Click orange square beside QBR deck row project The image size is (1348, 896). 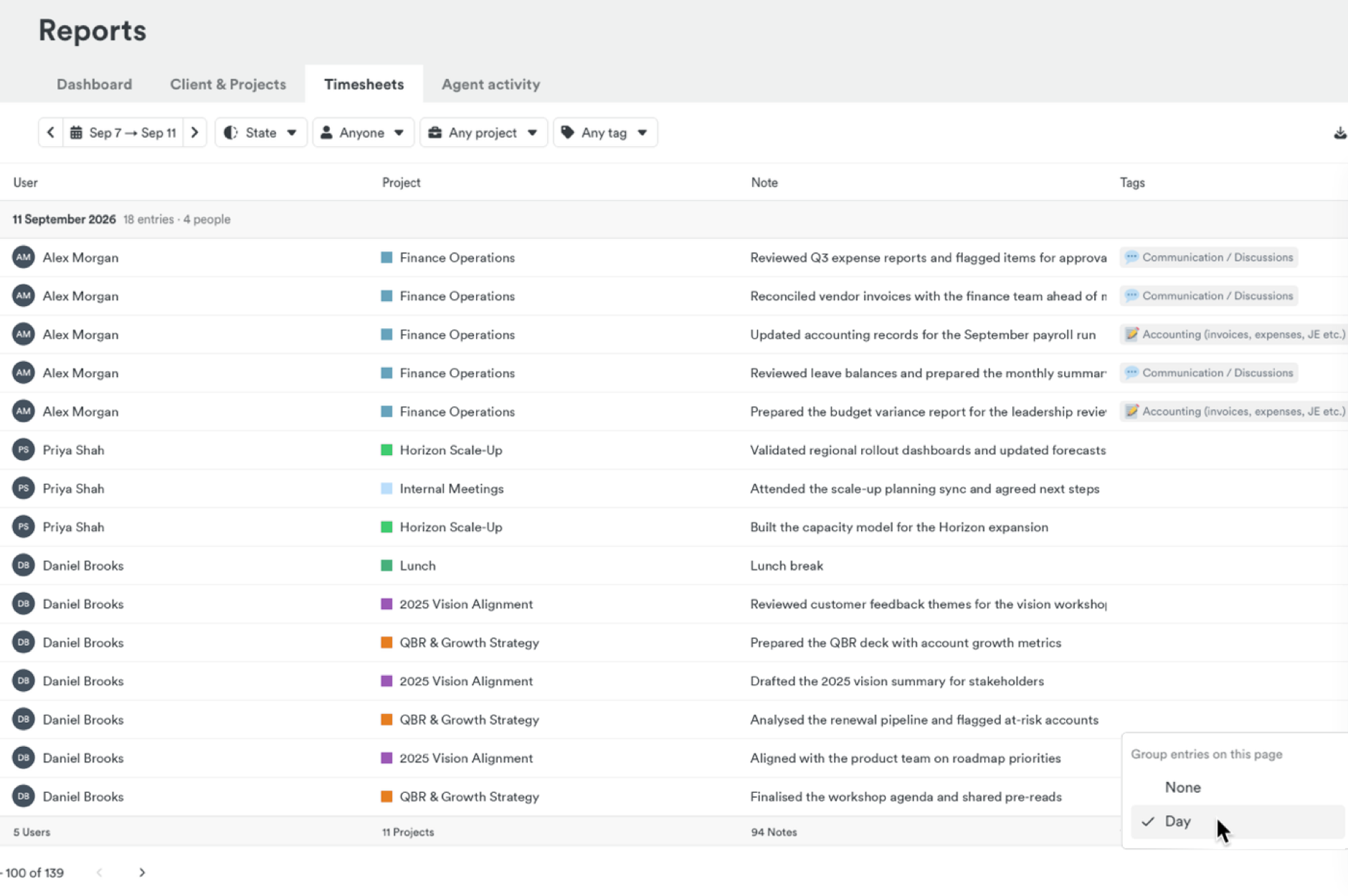(386, 642)
